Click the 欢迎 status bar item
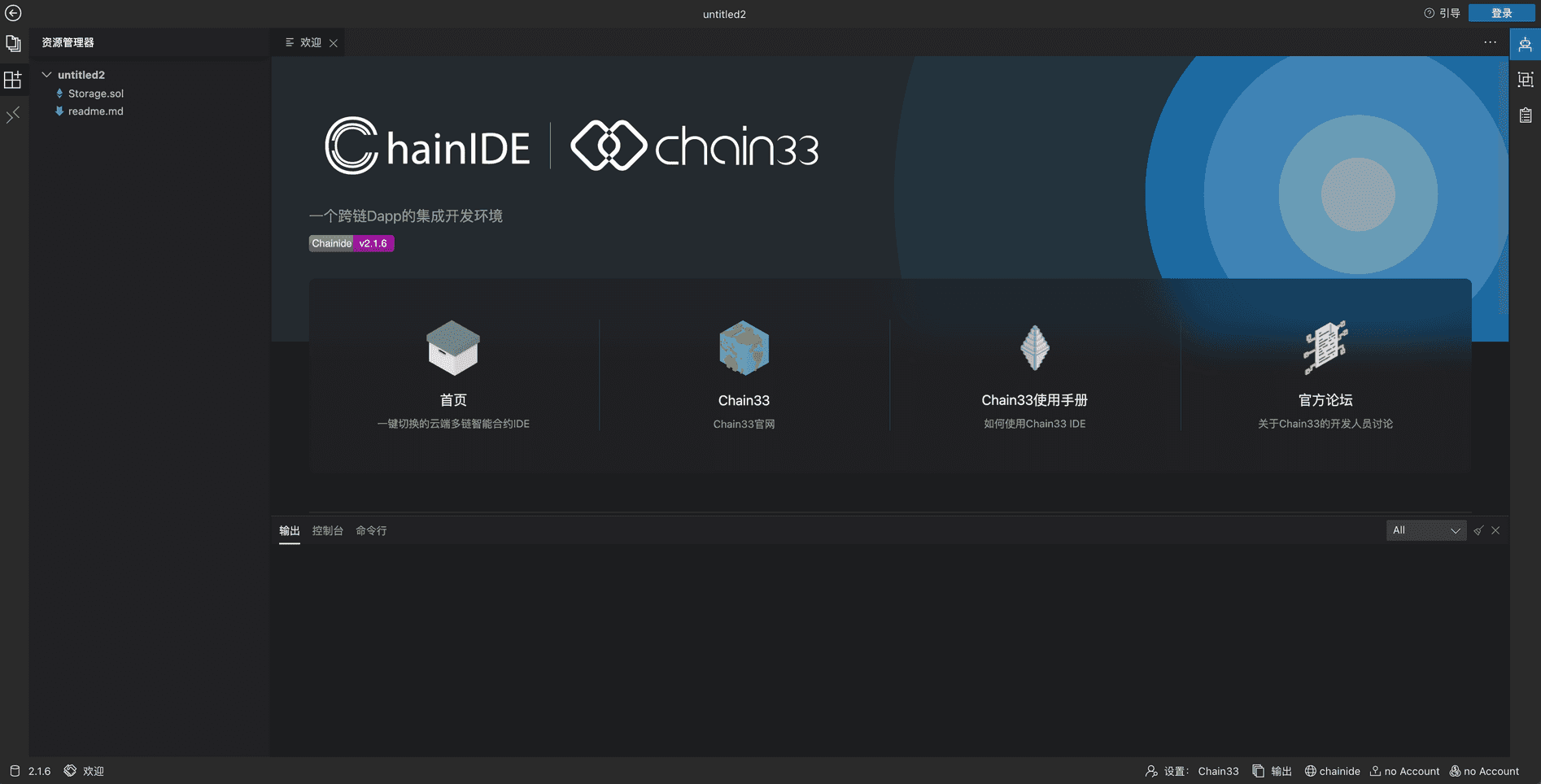 click(84, 771)
